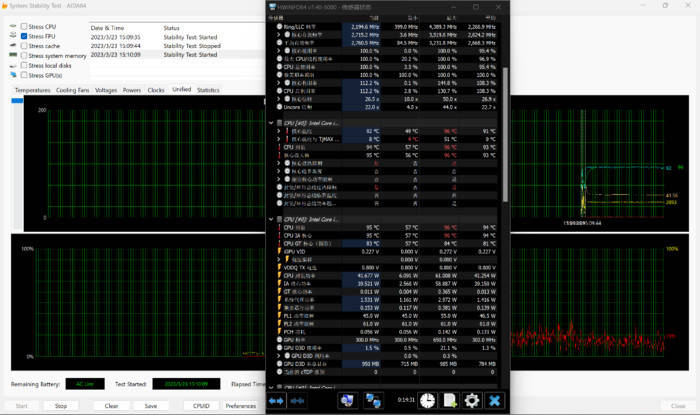Click HWiNFO shrink sensor columns arrows icon
This screenshot has width=700, height=415.
297,401
